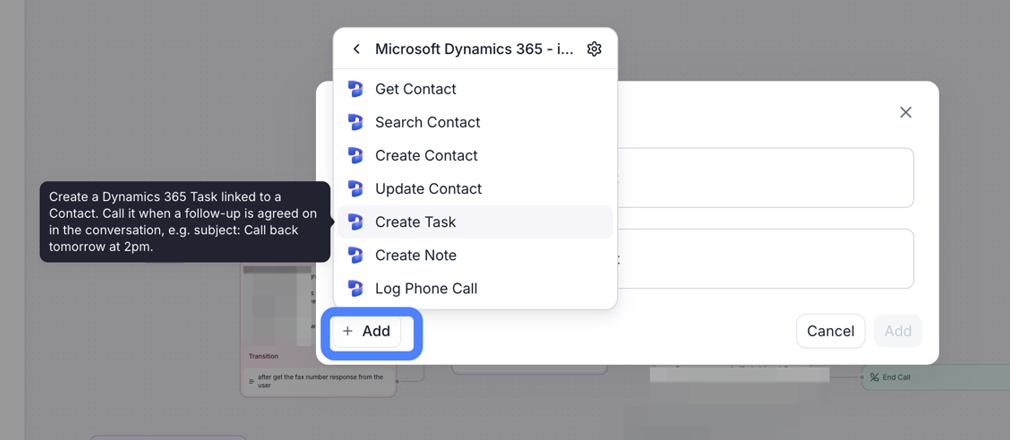Click the transition lines icon beside fax text
Screen dimensions: 1010x440
[251, 381]
